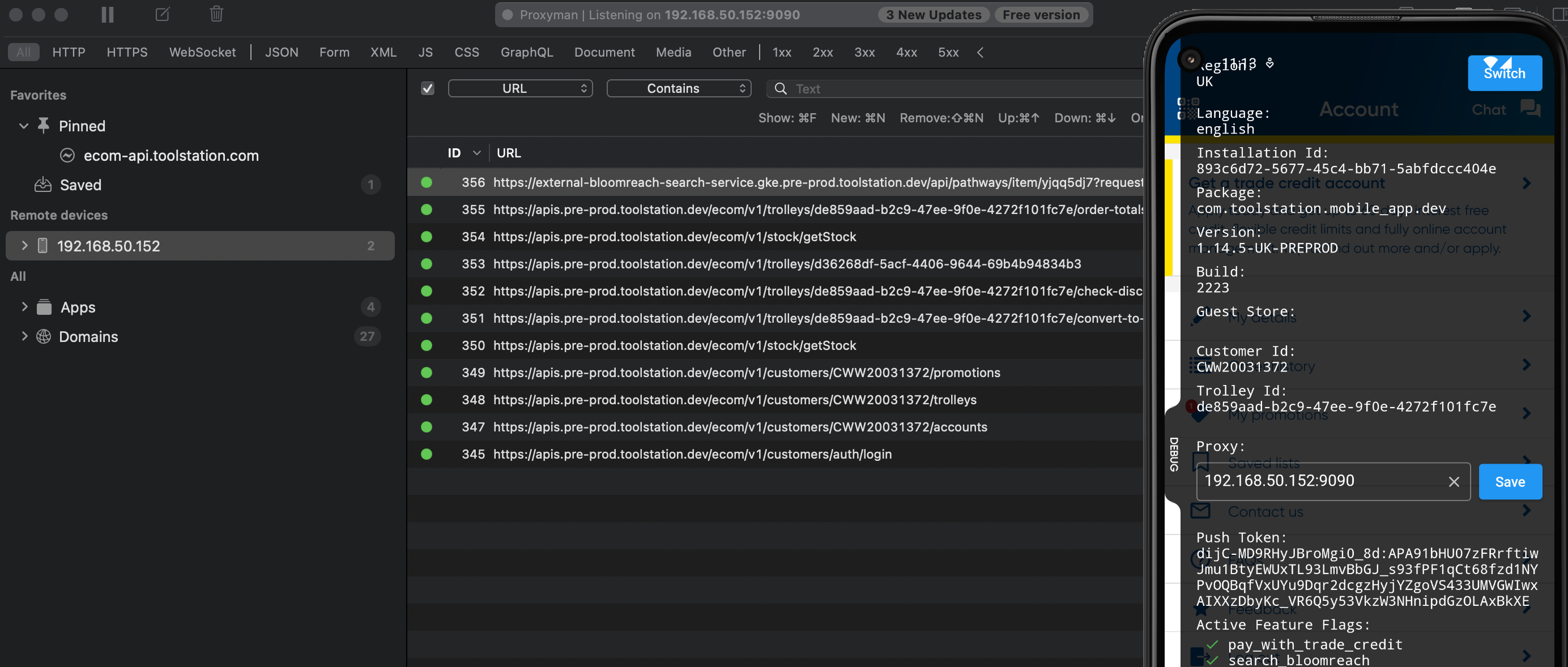Open the Saved folder icon

pos(42,185)
